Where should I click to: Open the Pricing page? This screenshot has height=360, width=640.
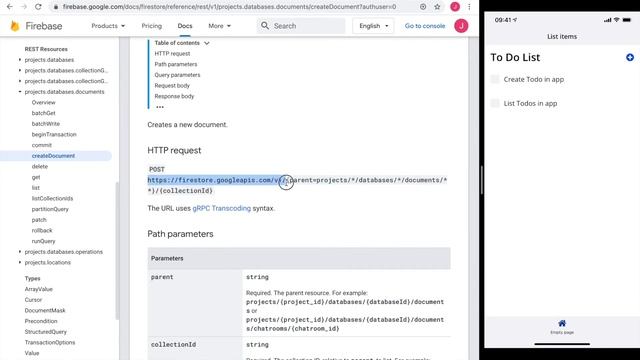click(151, 26)
